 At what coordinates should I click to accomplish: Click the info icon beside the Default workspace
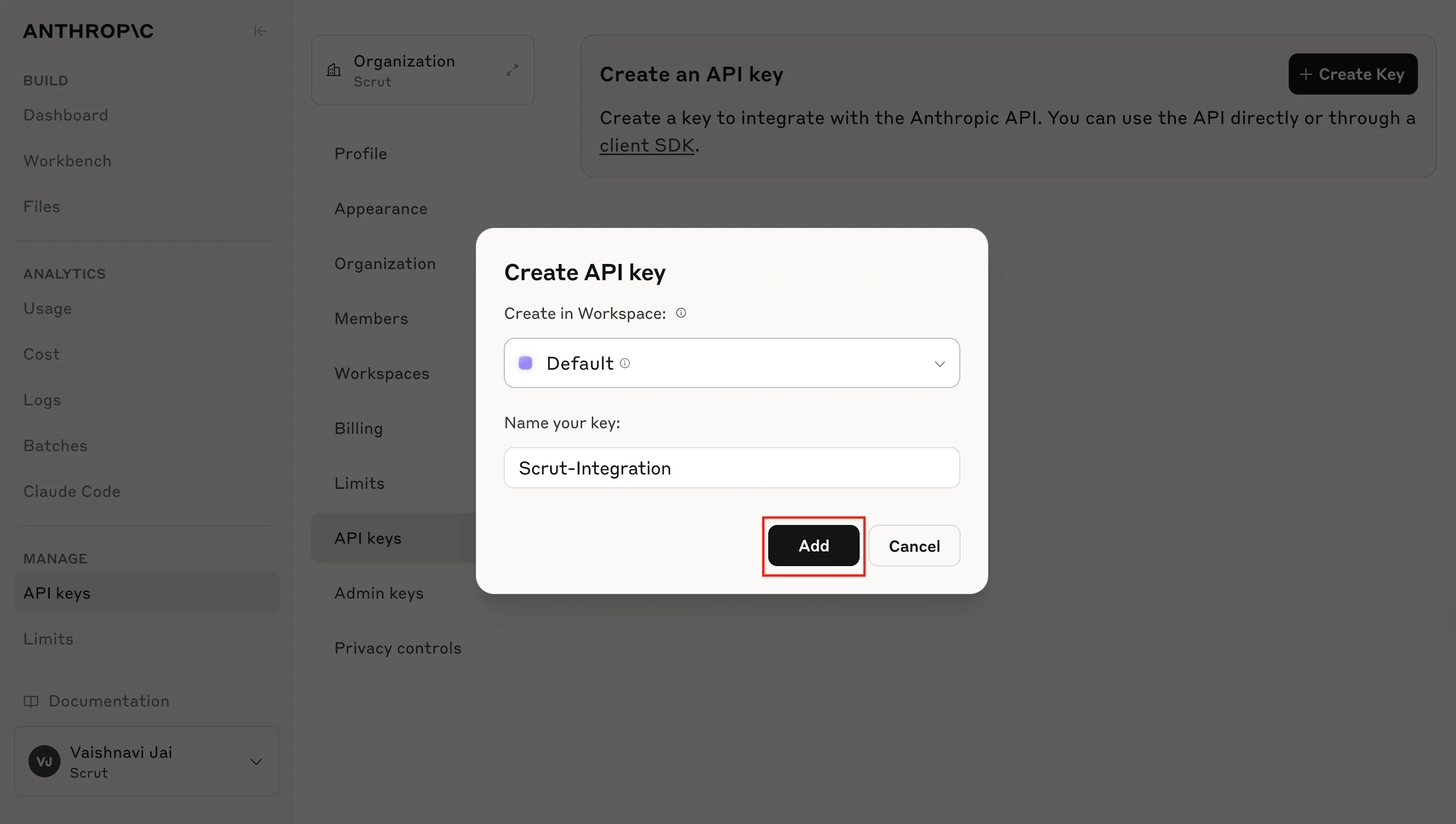[x=625, y=363]
